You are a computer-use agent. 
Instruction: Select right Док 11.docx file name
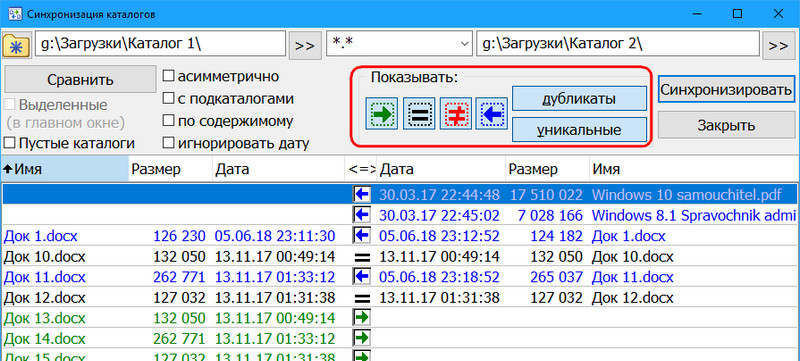(x=633, y=277)
